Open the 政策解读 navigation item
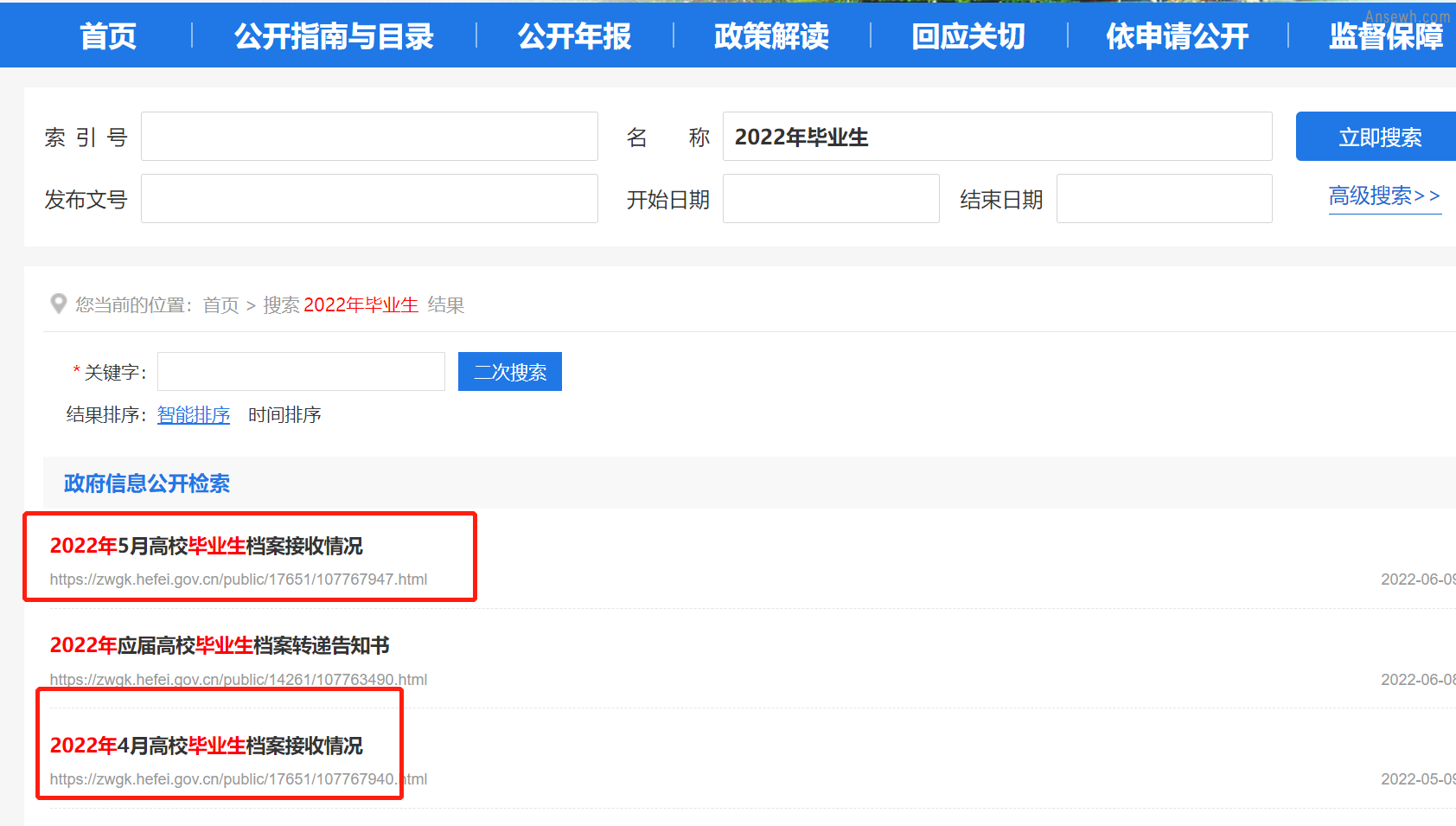1456x826 pixels. tap(772, 36)
